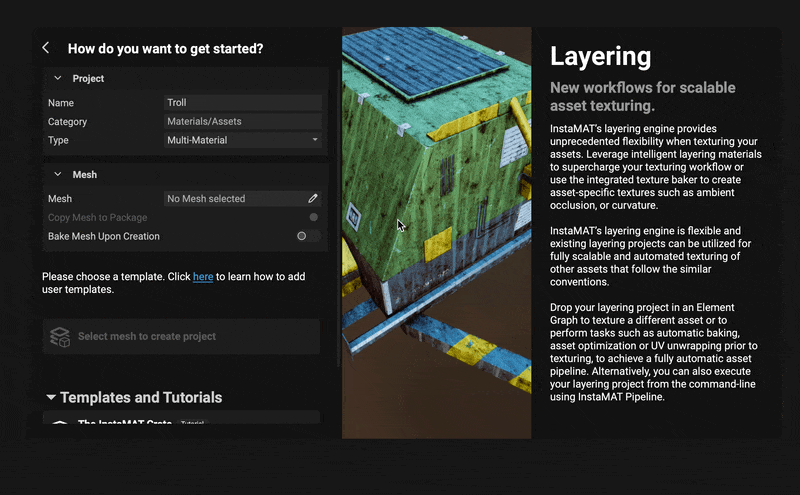The width and height of the screenshot is (800, 495).
Task: Click 'How do you want to get started?' title
Action: tap(165, 48)
